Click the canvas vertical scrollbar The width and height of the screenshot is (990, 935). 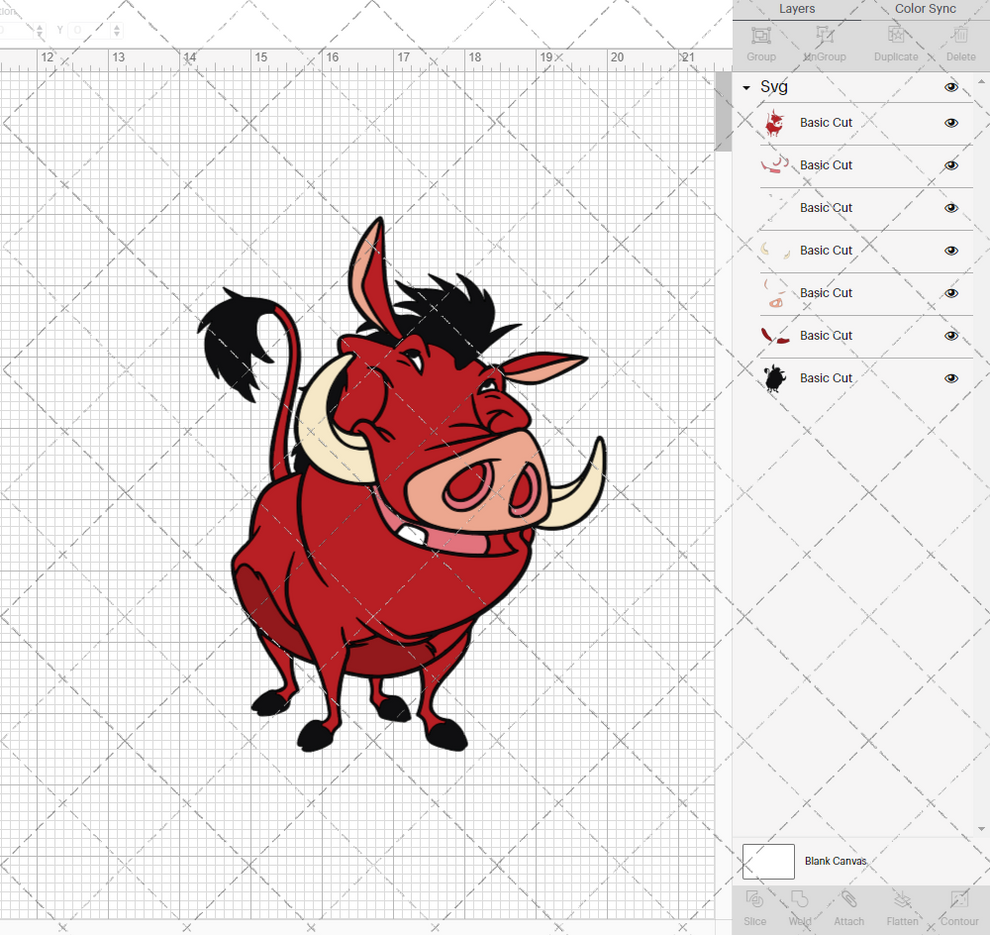(722, 110)
